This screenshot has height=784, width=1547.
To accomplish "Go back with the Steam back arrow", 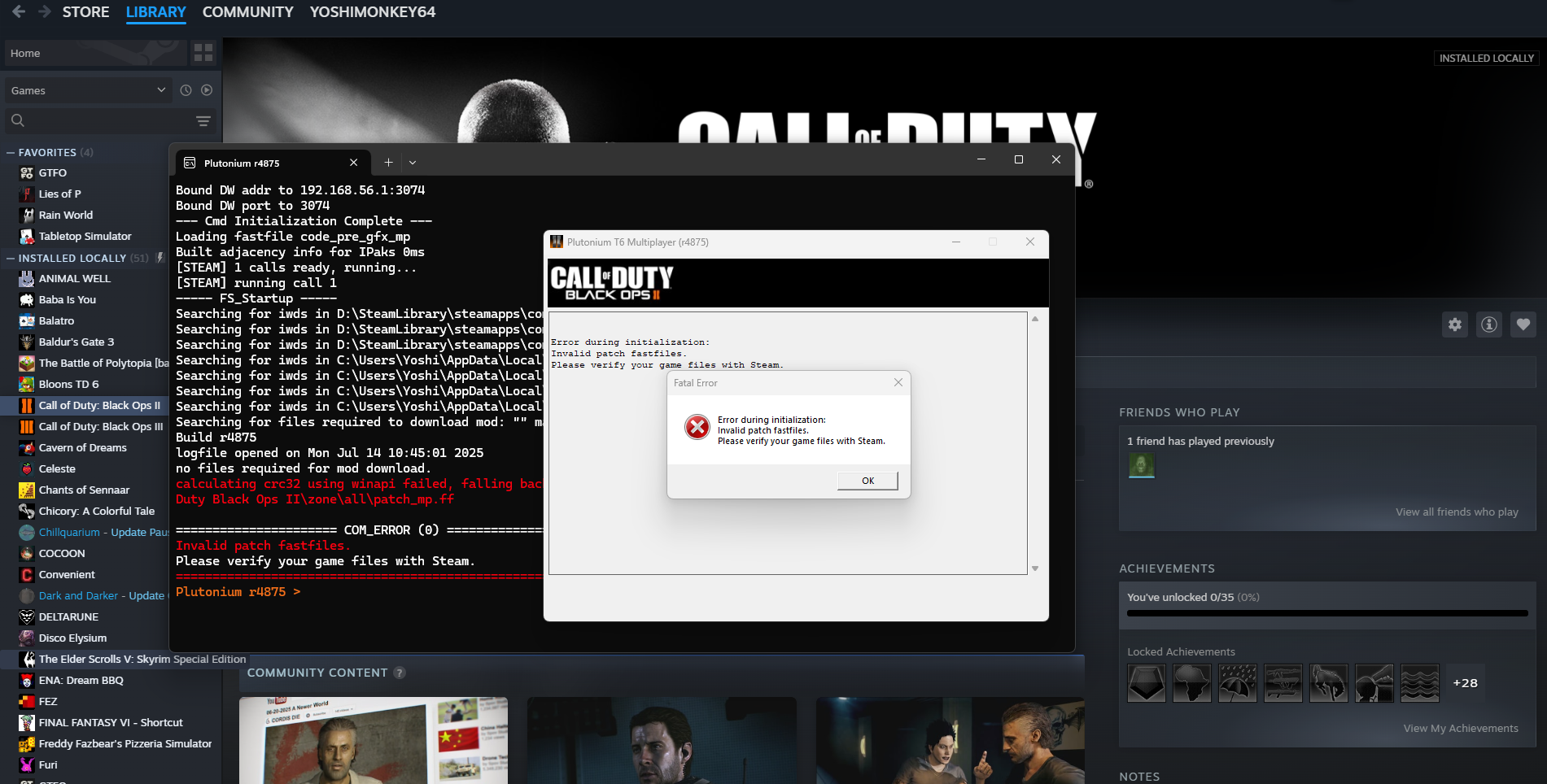I will [x=19, y=11].
